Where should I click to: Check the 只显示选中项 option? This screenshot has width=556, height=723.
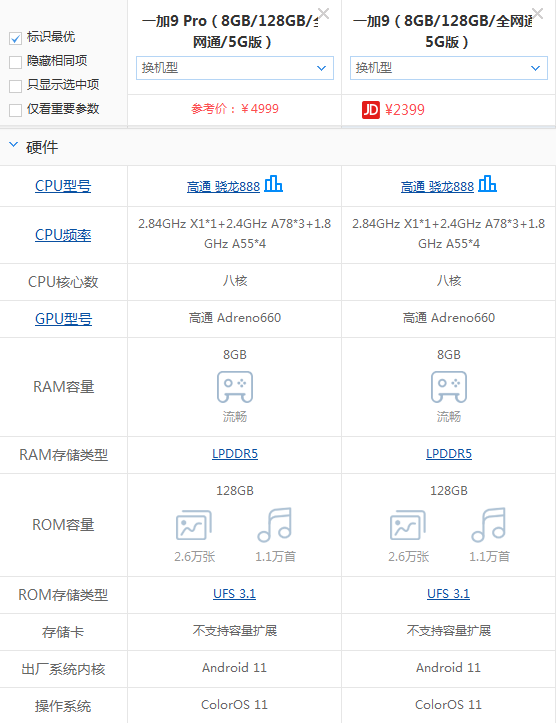(x=15, y=86)
